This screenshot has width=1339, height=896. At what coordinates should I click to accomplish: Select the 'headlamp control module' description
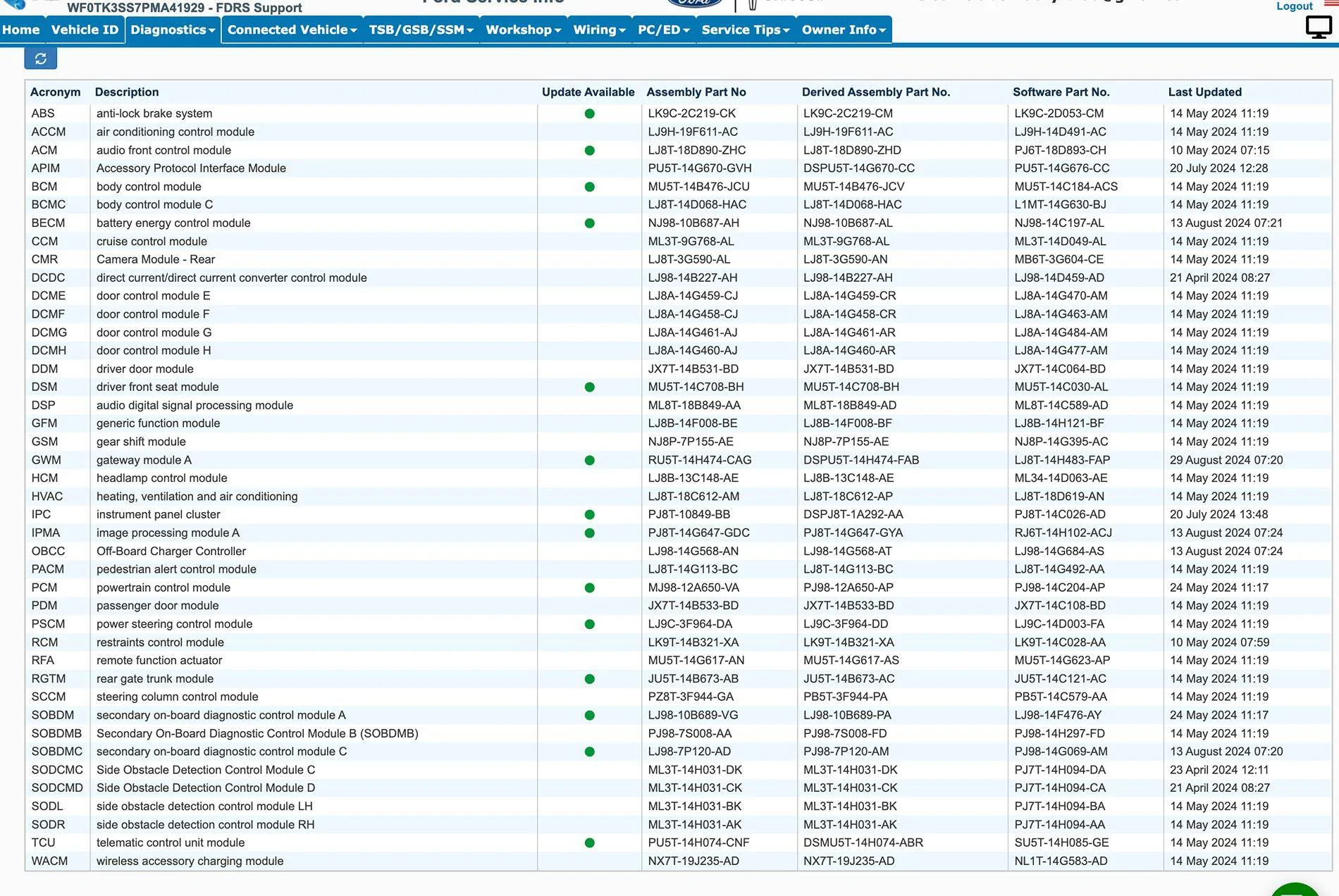[x=162, y=478]
